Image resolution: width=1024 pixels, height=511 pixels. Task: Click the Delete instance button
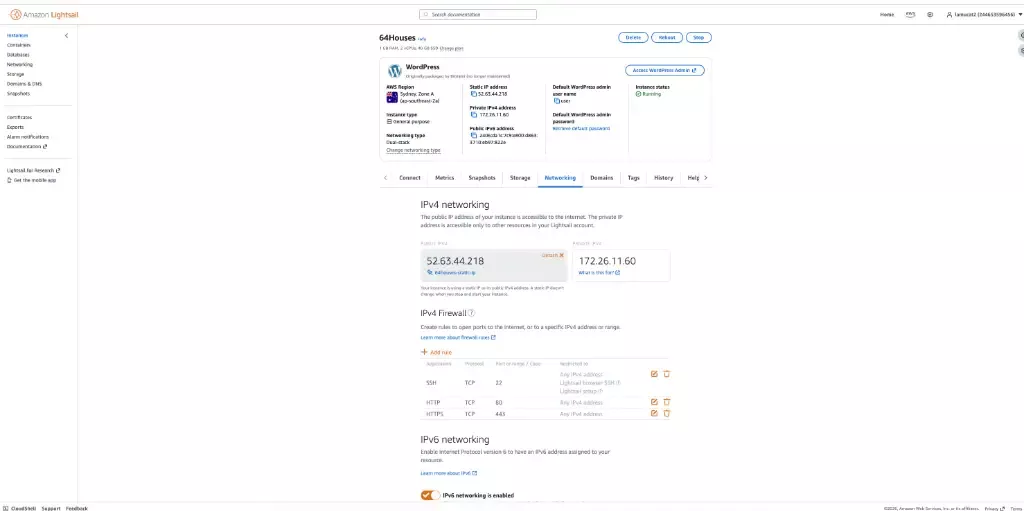[633, 38]
